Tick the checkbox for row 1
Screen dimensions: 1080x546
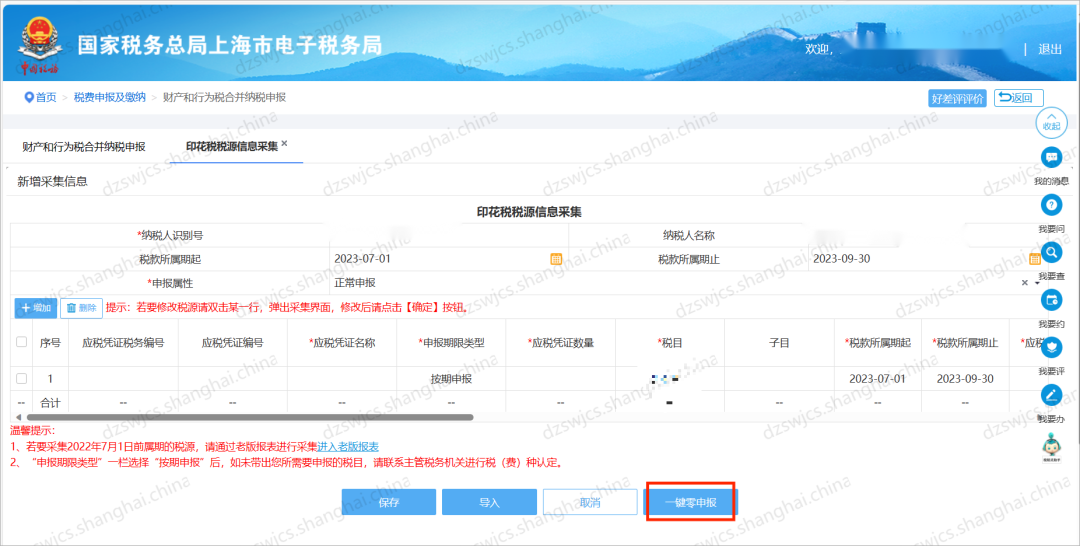(x=21, y=379)
